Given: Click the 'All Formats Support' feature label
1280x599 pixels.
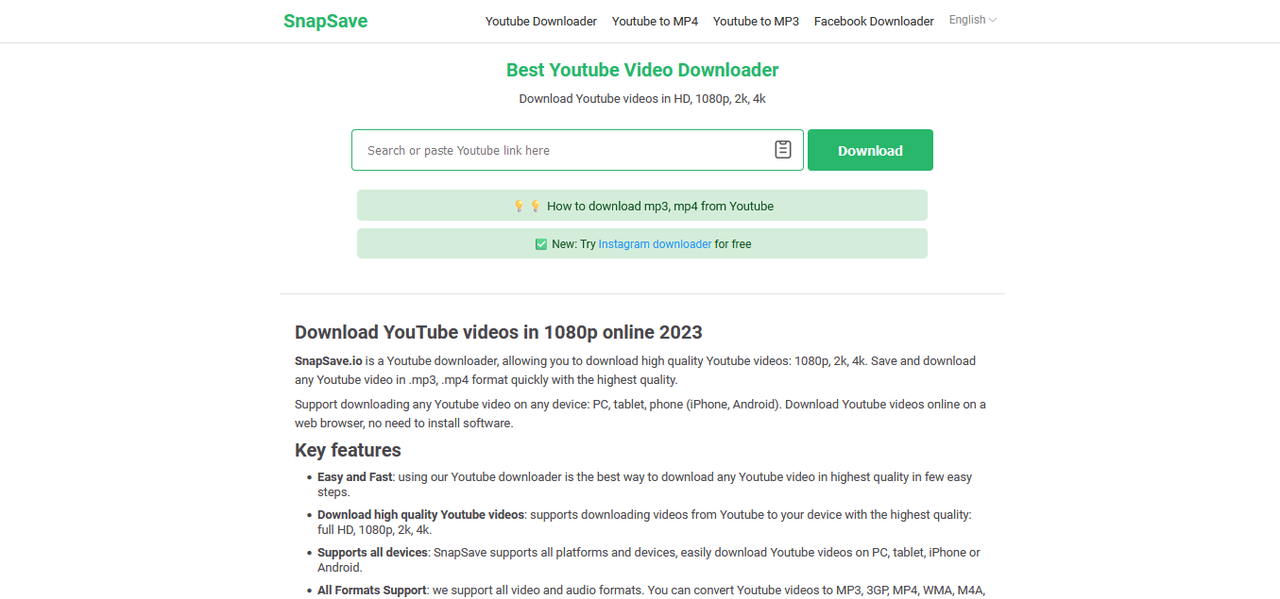Looking at the screenshot, I should (372, 590).
